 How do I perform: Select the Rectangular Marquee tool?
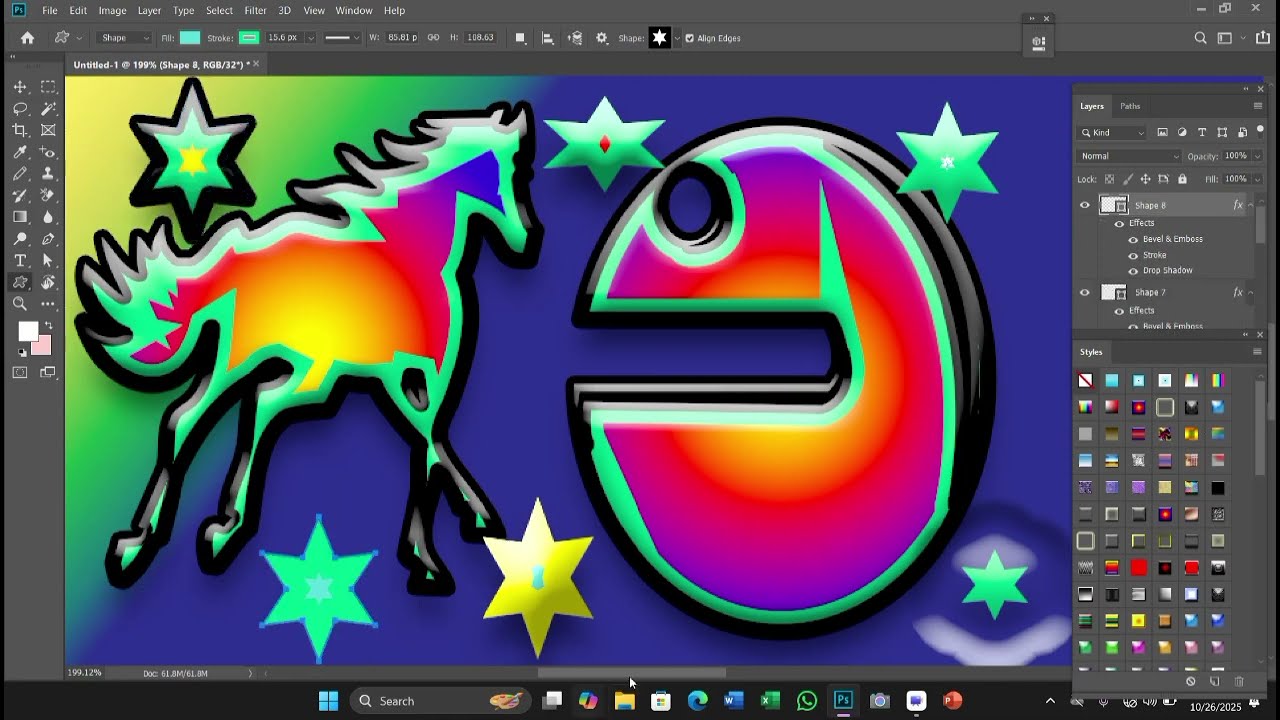(x=48, y=87)
